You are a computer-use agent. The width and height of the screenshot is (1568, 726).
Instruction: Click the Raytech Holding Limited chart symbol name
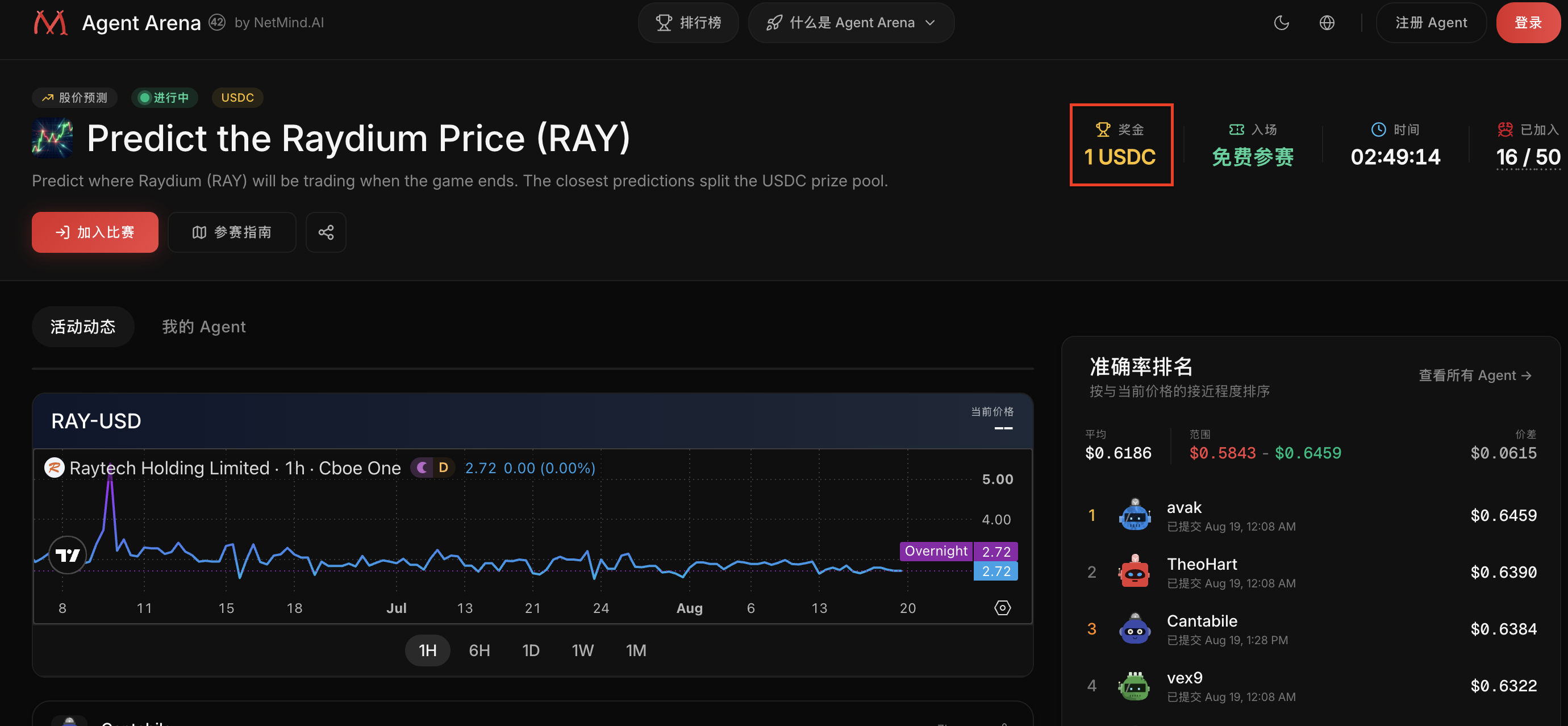pyautogui.click(x=169, y=468)
